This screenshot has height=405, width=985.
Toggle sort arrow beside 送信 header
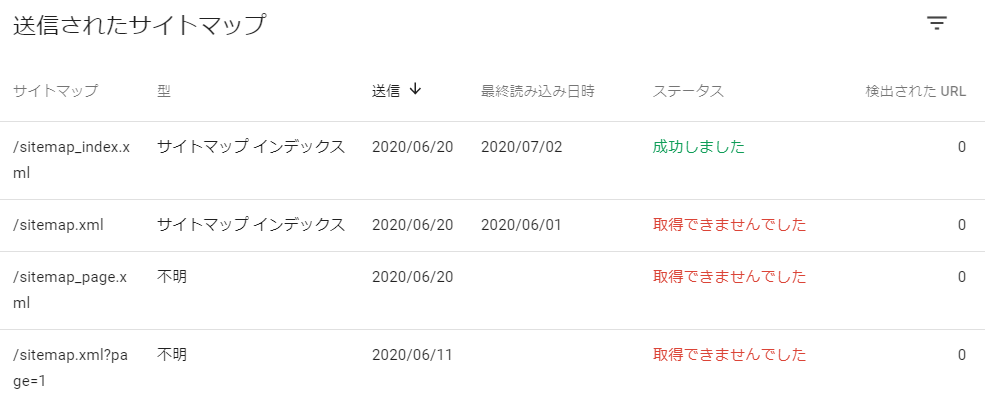click(415, 90)
